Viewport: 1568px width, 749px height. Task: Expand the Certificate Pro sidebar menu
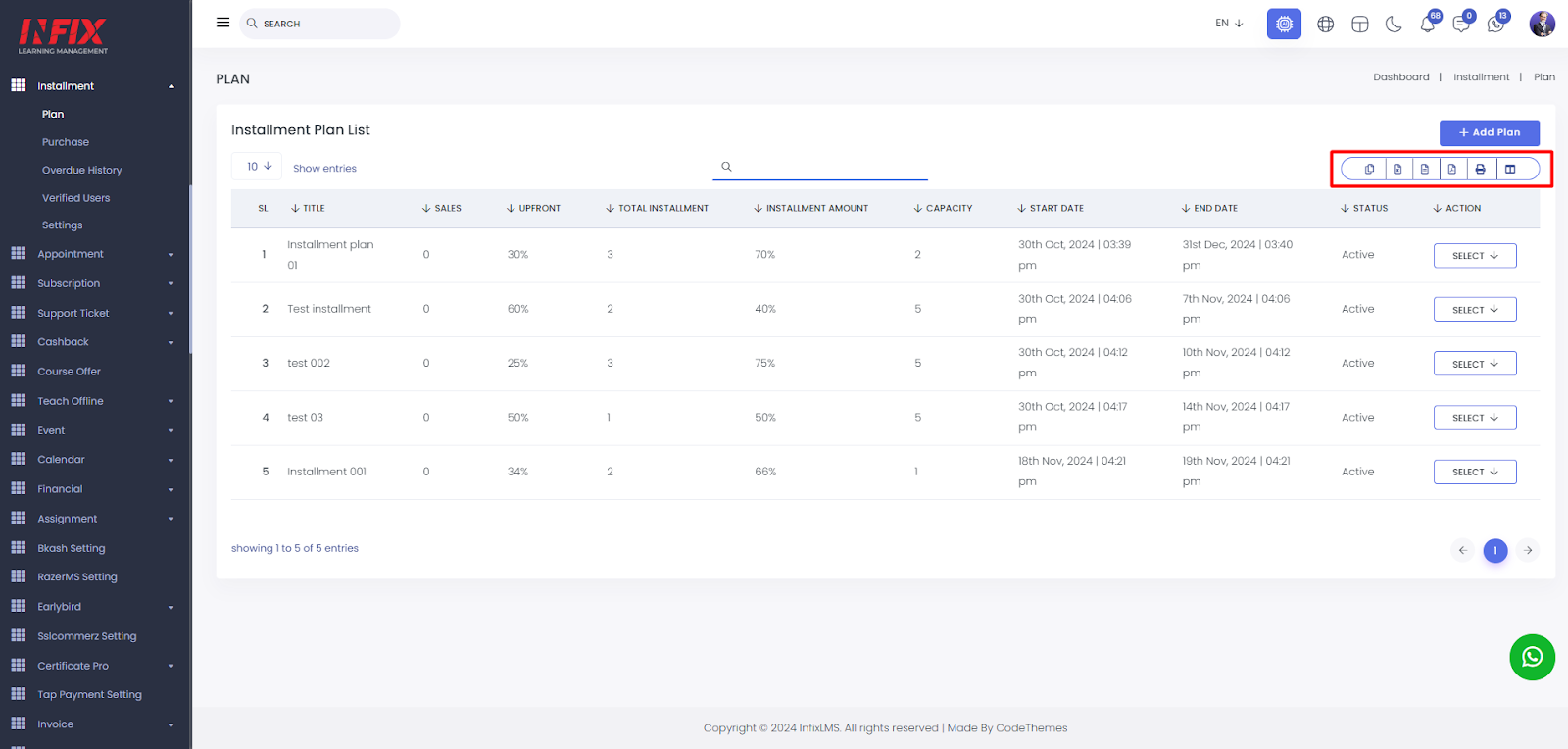(94, 666)
